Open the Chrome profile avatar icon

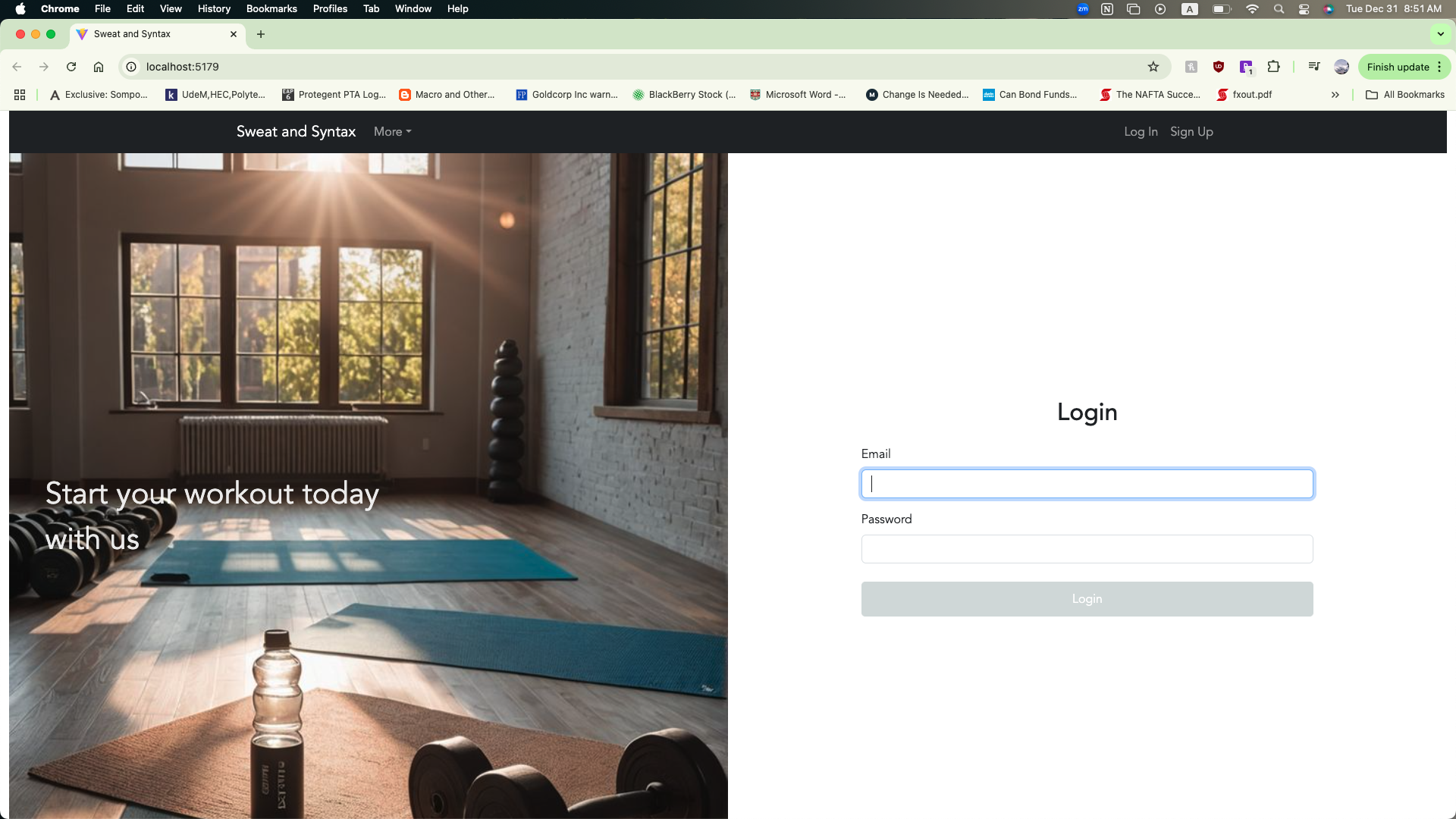1341,67
